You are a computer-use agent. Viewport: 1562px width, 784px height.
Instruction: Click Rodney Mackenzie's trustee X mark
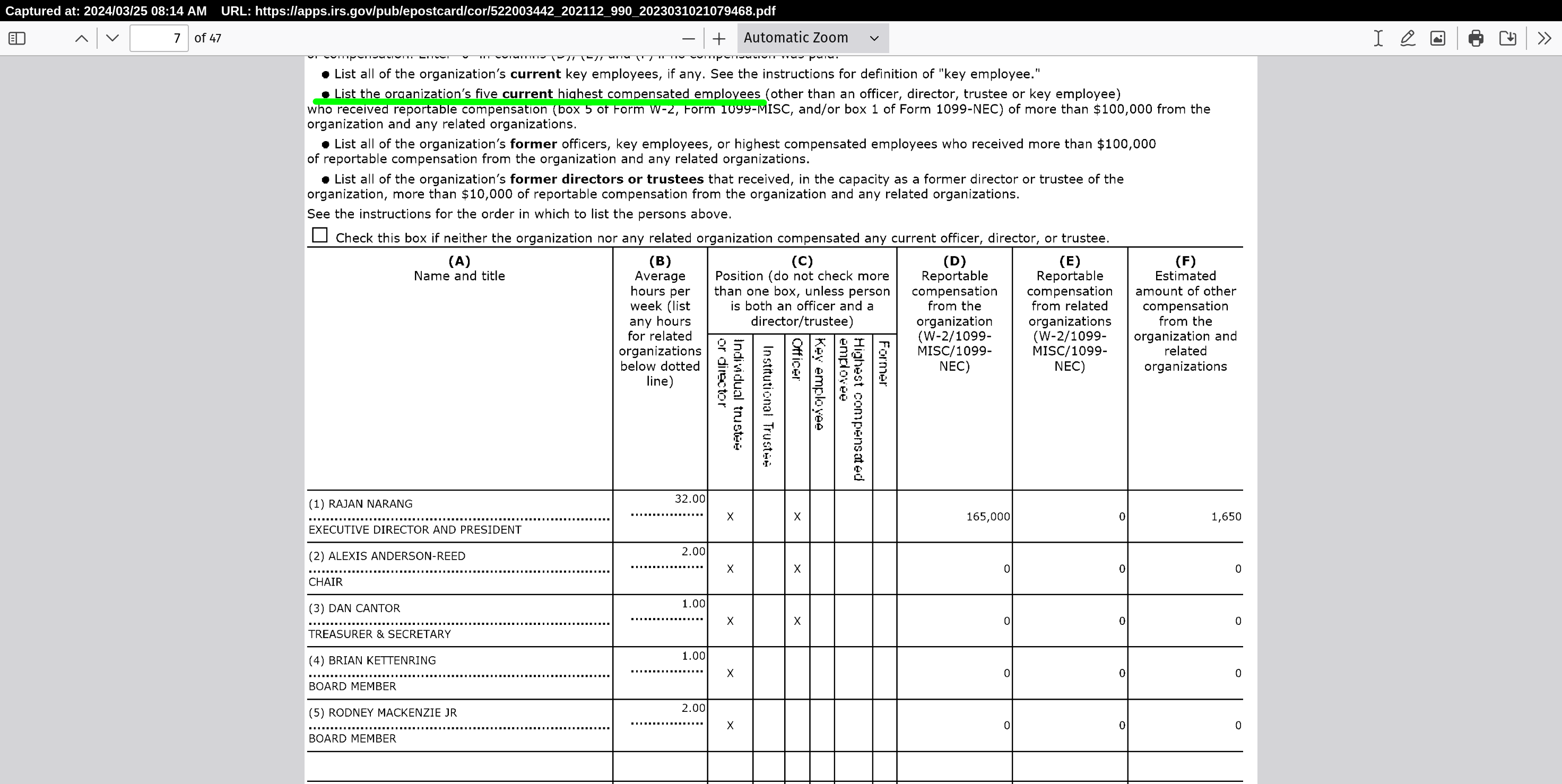pos(730,725)
